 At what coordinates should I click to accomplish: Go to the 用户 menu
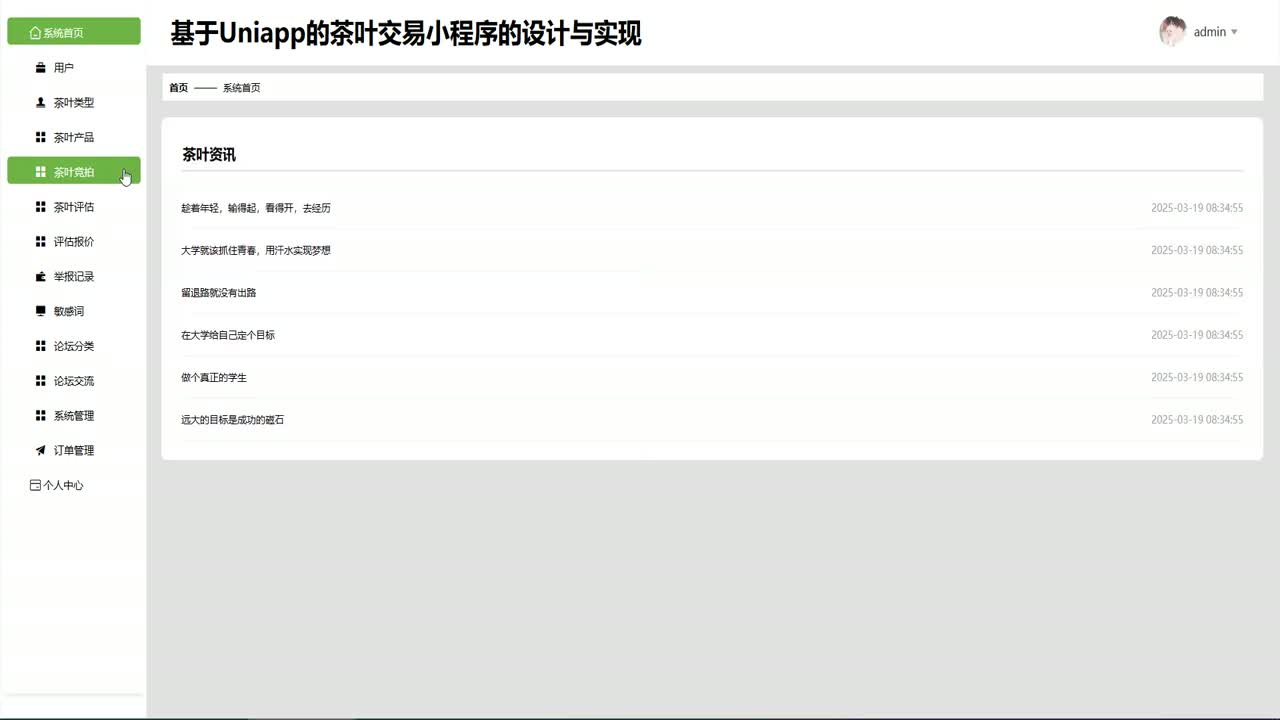(x=74, y=68)
